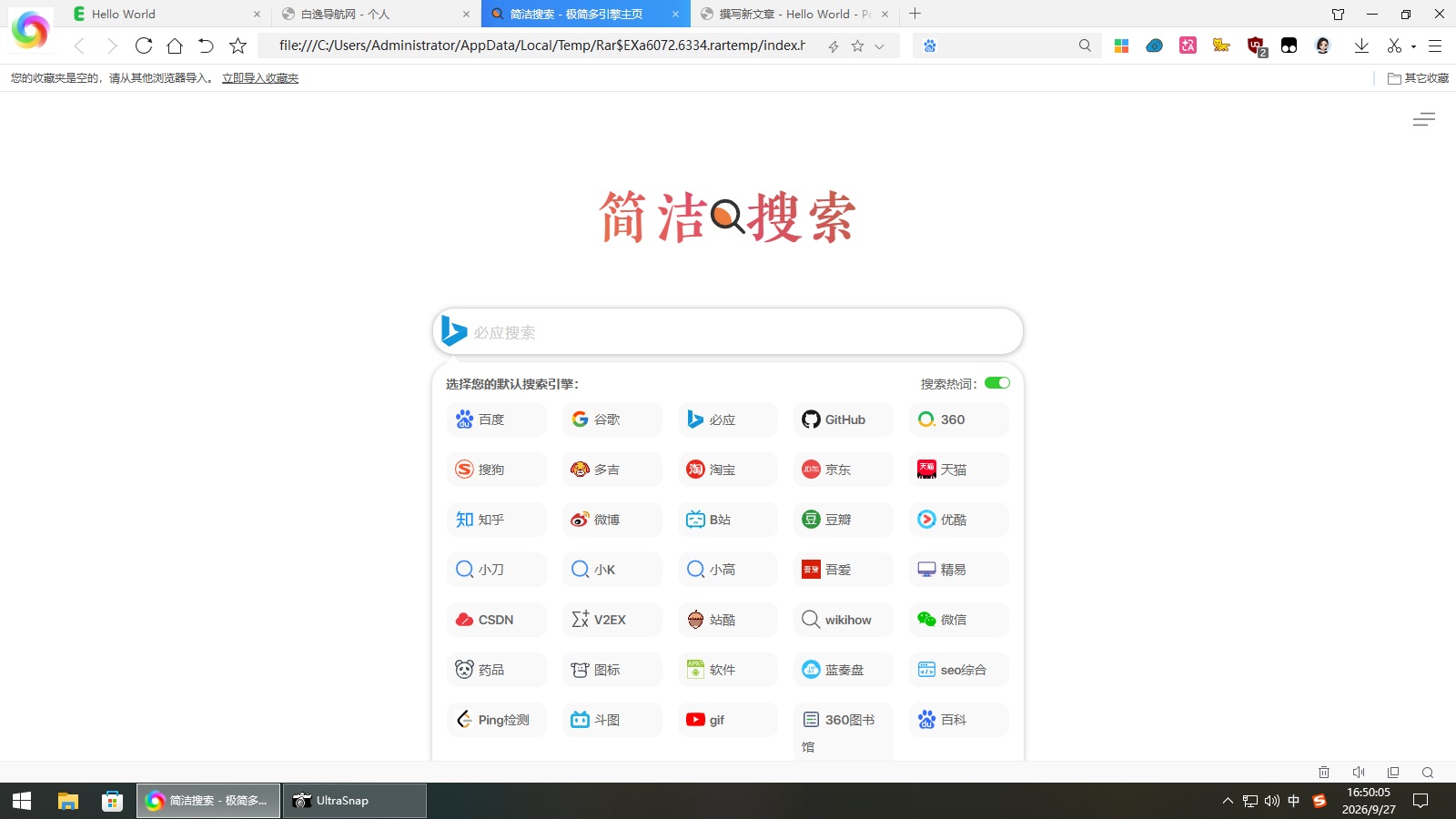This screenshot has width=1456, height=819.
Task: Select the 站酷 engine
Action: click(x=727, y=620)
